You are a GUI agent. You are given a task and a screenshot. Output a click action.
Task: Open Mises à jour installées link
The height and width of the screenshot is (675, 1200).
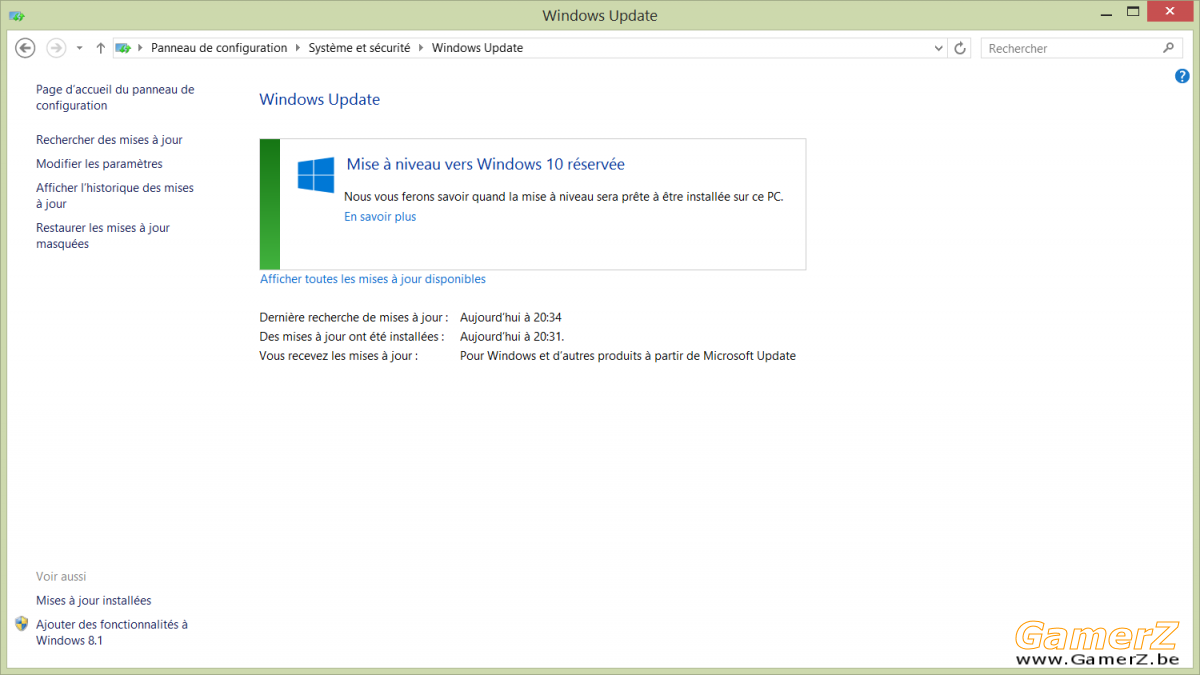pyautogui.click(x=94, y=601)
